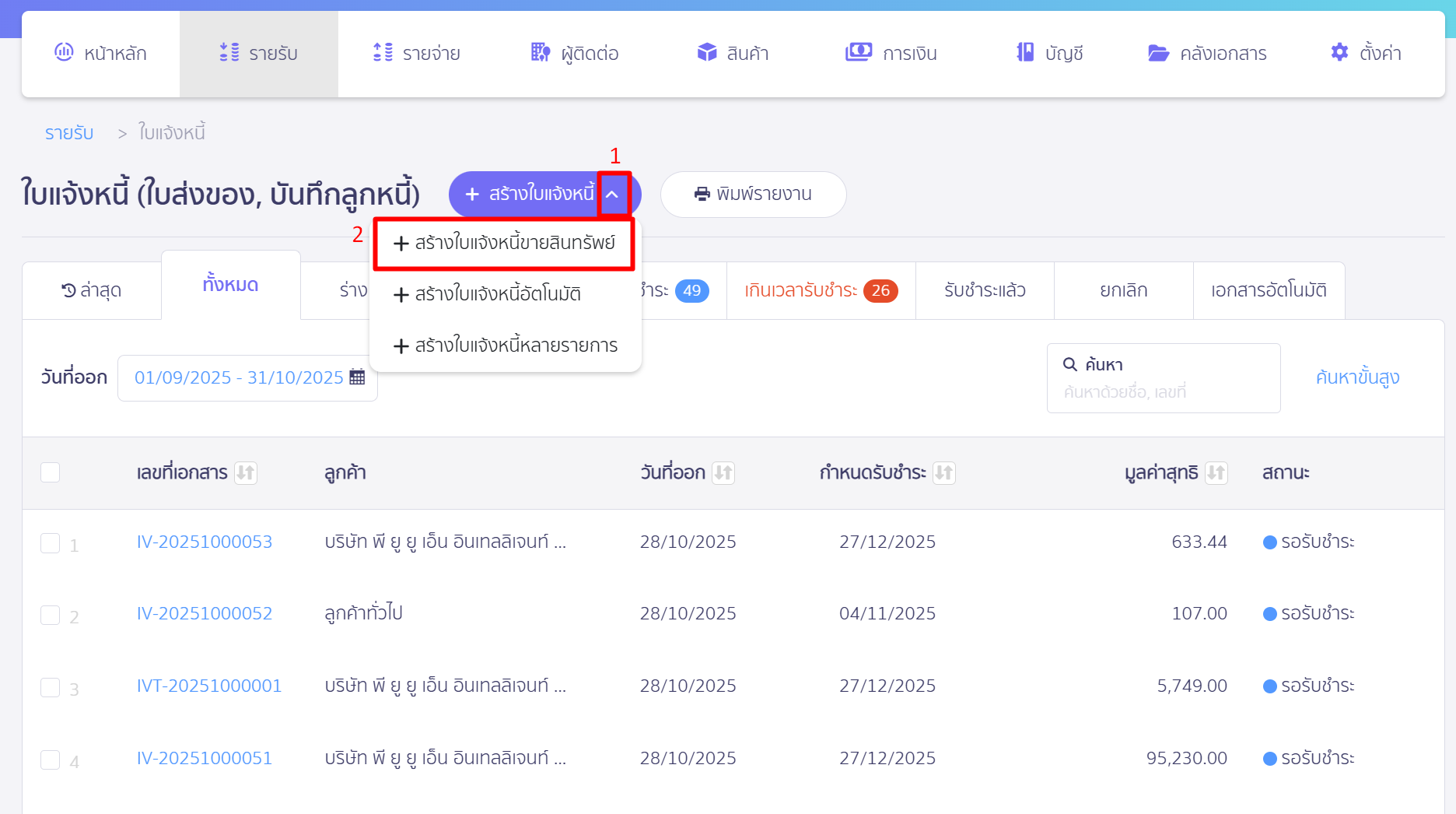This screenshot has height=814, width=1456.
Task: Click sort toggle next to กำหนดรับชำระ
Action: [945, 472]
